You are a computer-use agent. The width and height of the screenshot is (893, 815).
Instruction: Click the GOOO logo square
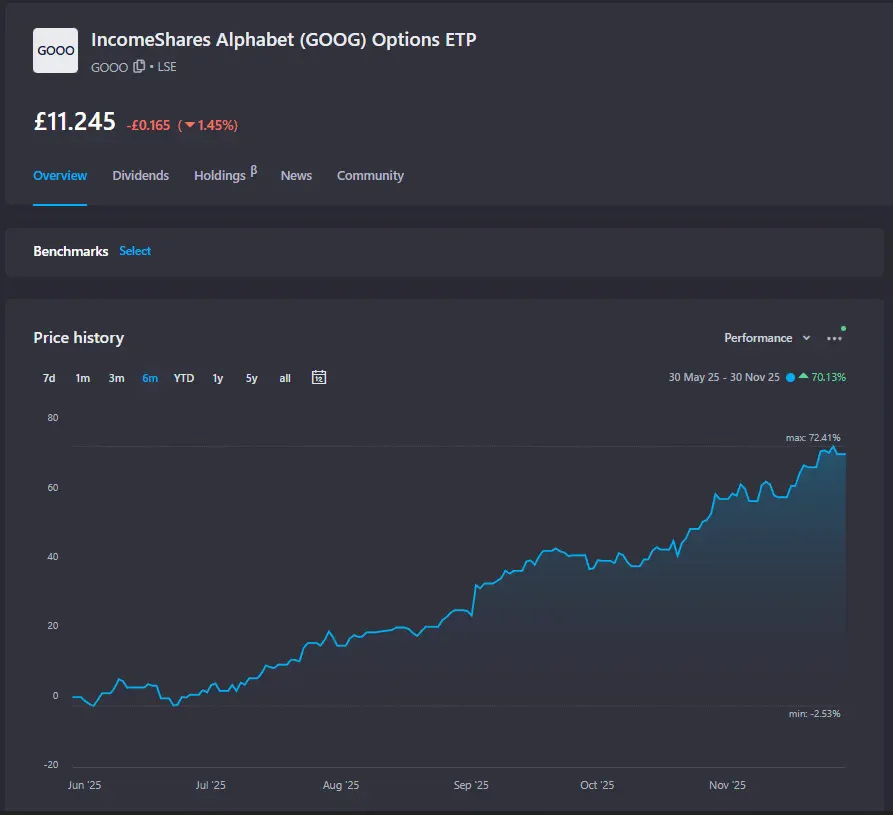point(55,49)
